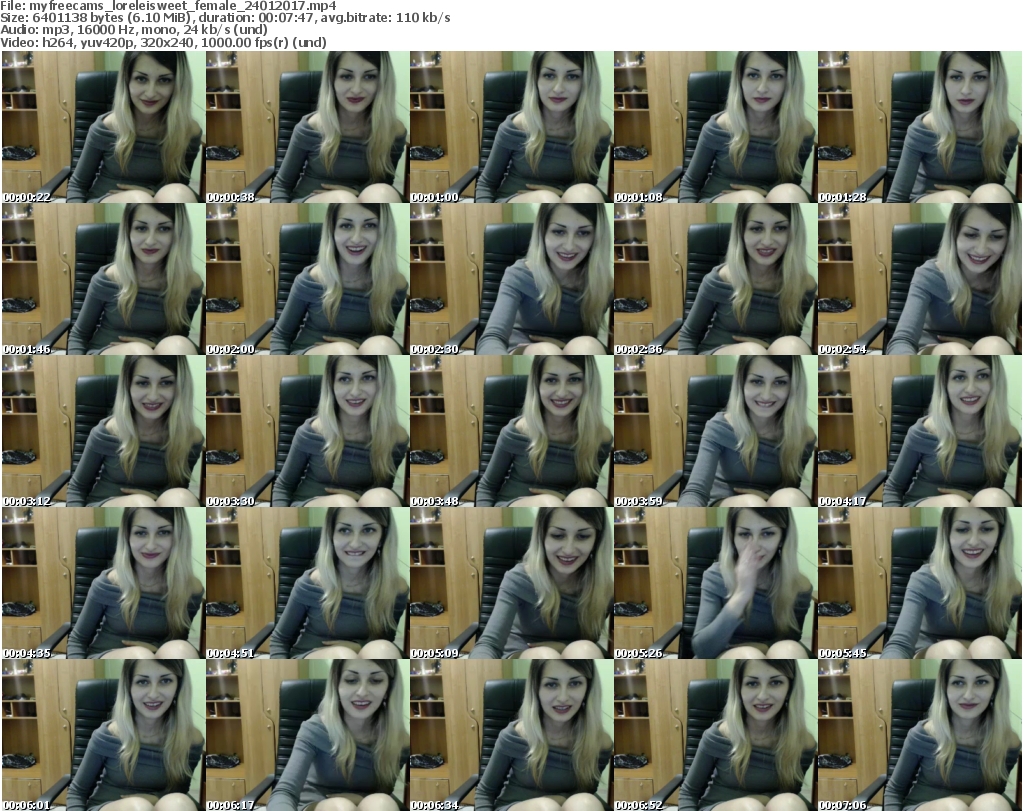
Task: Select the frame at 00:02:54
Action: pos(919,279)
